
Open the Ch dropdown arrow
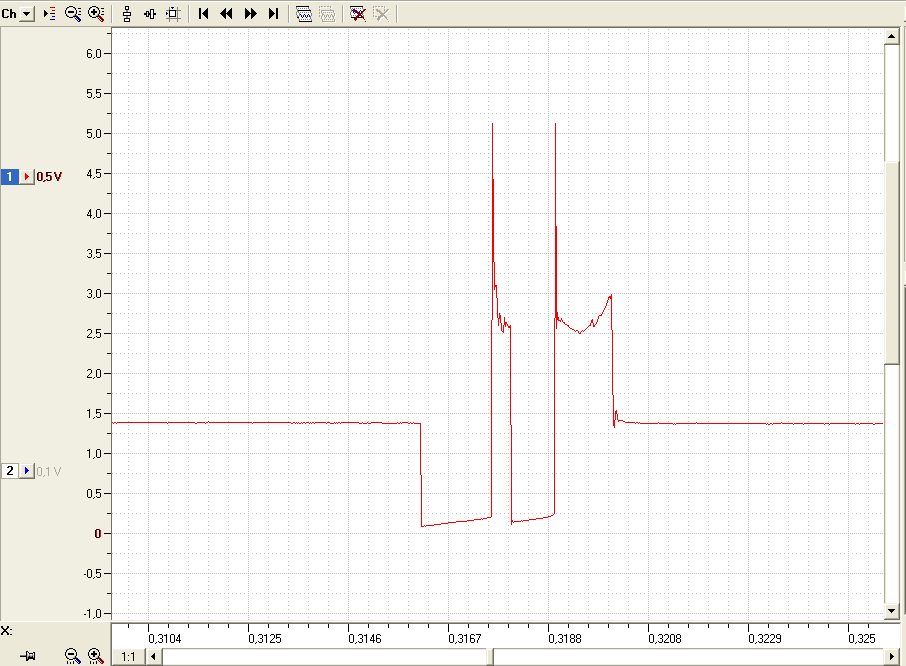(x=27, y=14)
